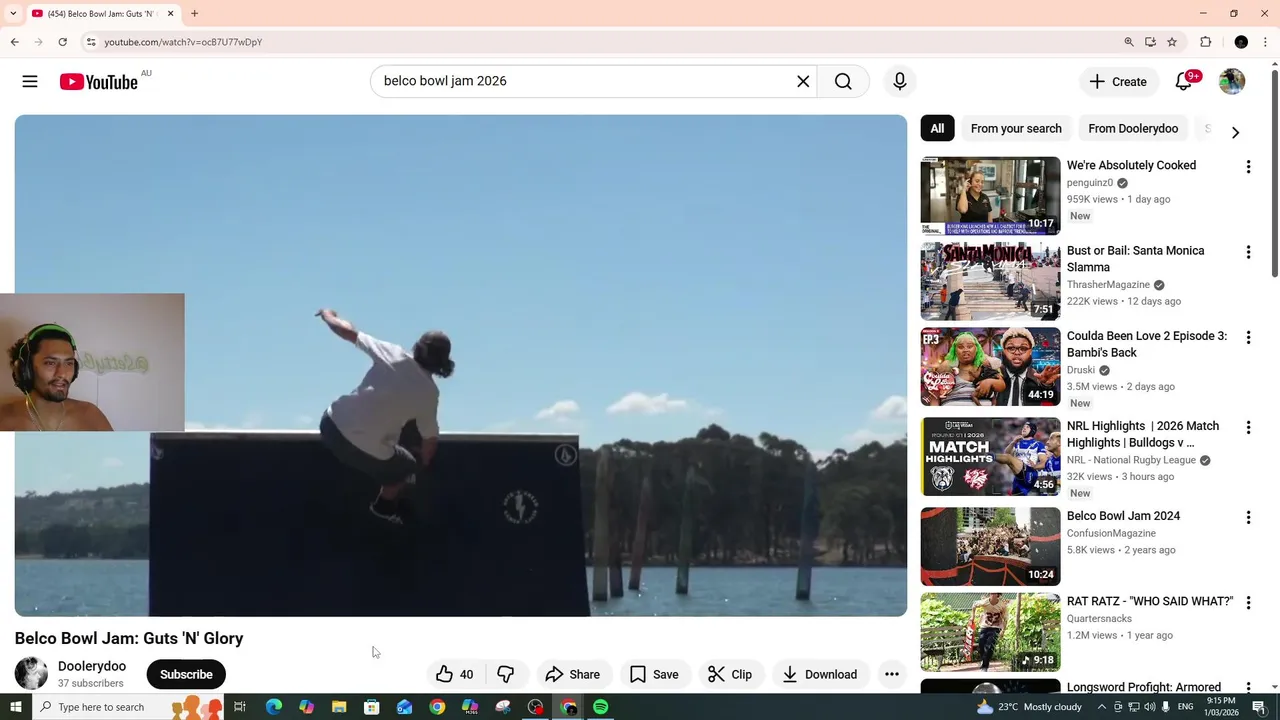Viewport: 1280px width, 720px height.
Task: Open the YouTube hamburger guide menu
Action: [x=30, y=82]
